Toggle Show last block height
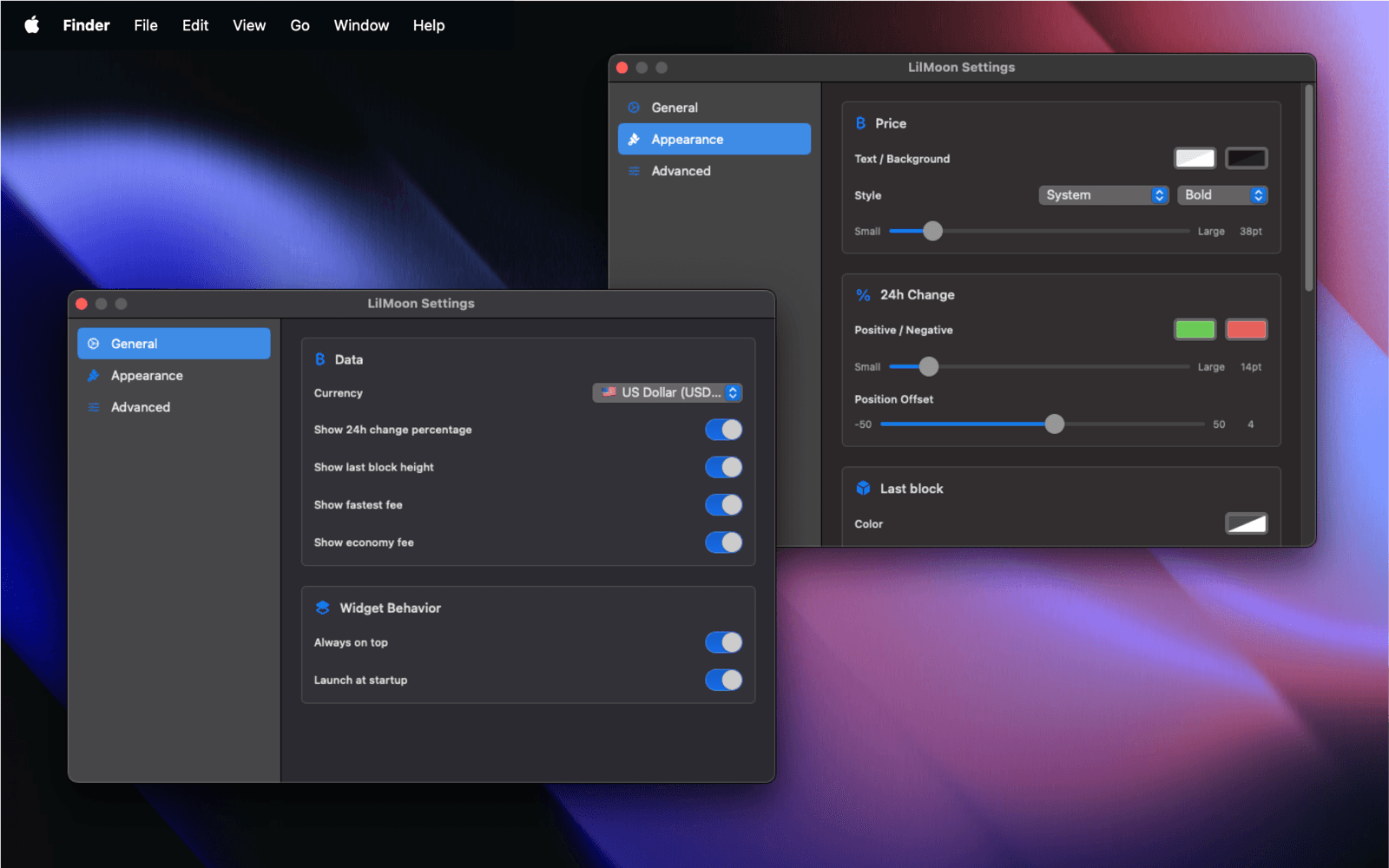Image resolution: width=1389 pixels, height=868 pixels. click(723, 467)
